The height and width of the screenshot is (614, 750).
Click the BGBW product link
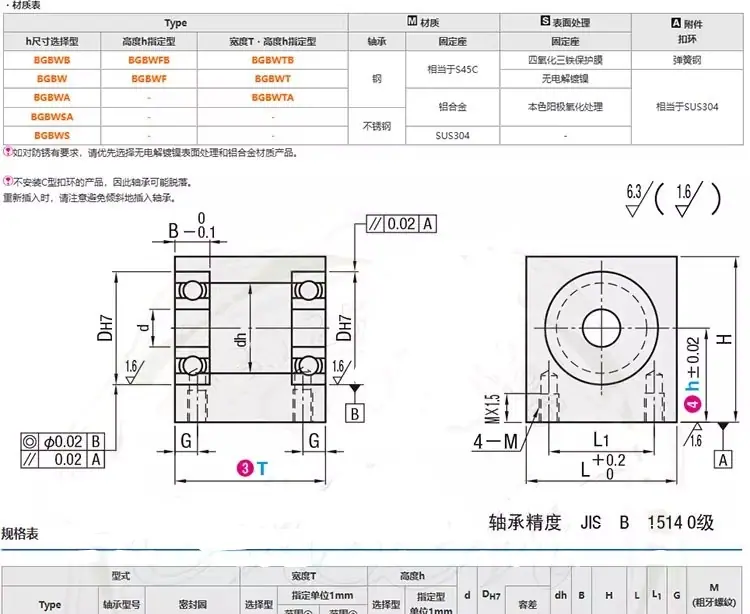coord(52,79)
